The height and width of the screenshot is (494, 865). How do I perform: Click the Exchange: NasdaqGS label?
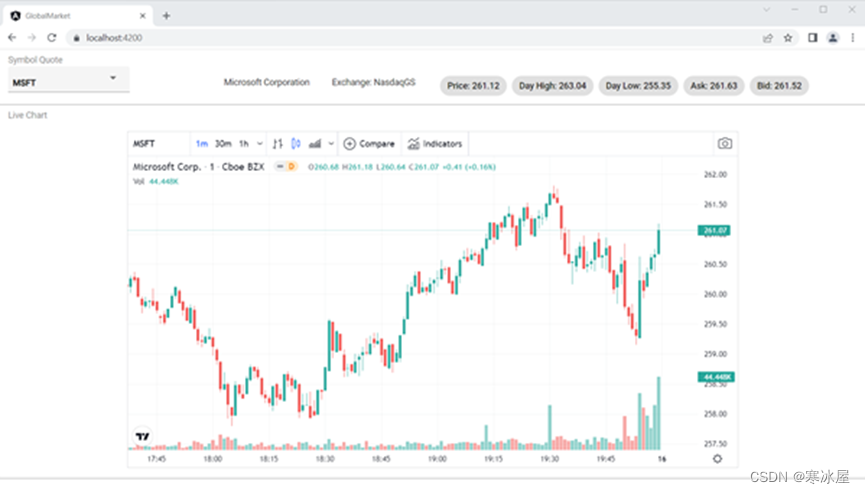[373, 82]
